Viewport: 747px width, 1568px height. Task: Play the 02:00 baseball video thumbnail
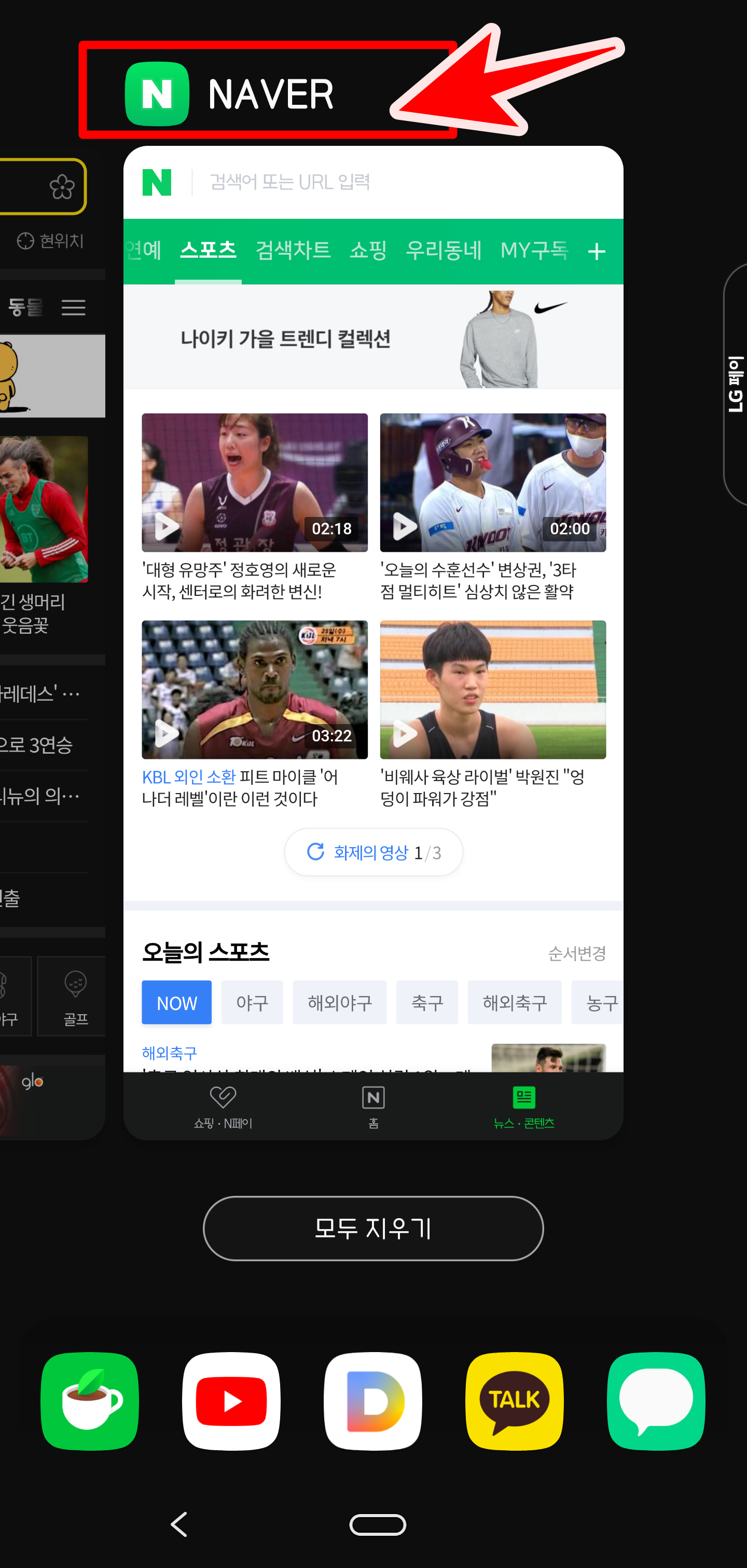[x=493, y=482]
